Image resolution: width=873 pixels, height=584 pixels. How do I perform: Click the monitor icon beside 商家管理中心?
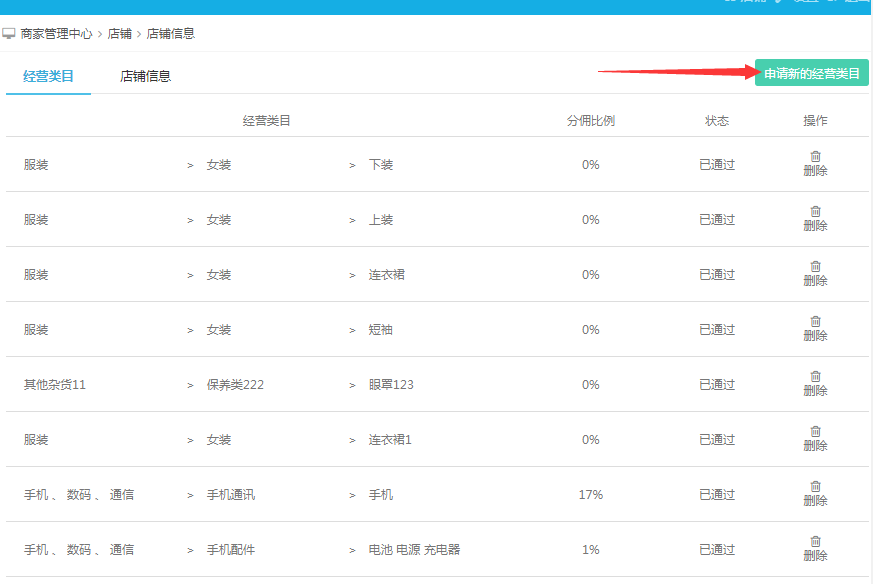coord(9,34)
